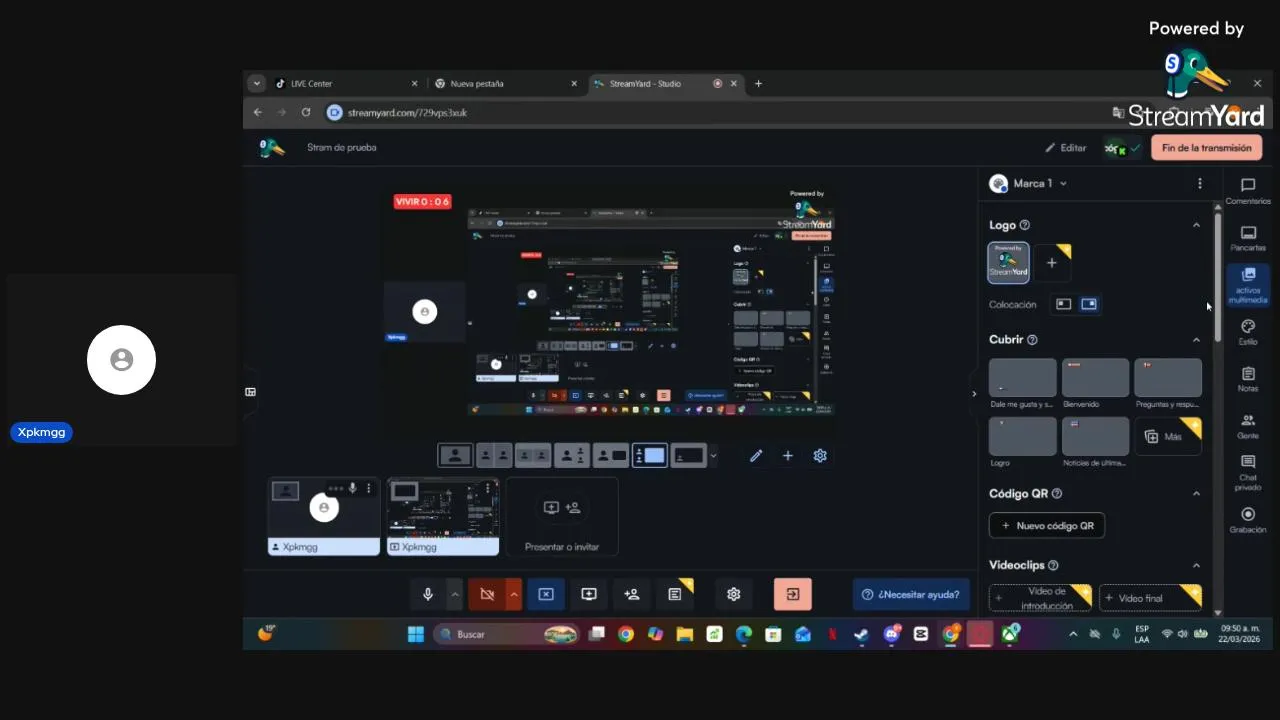Open microphone options arrow

coord(455,594)
